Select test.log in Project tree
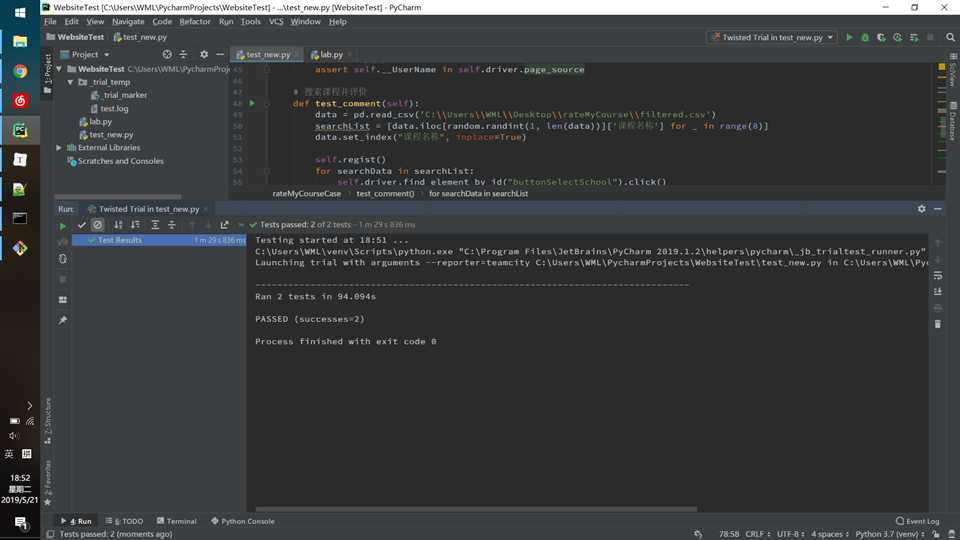This screenshot has height=540, width=960. (x=114, y=108)
